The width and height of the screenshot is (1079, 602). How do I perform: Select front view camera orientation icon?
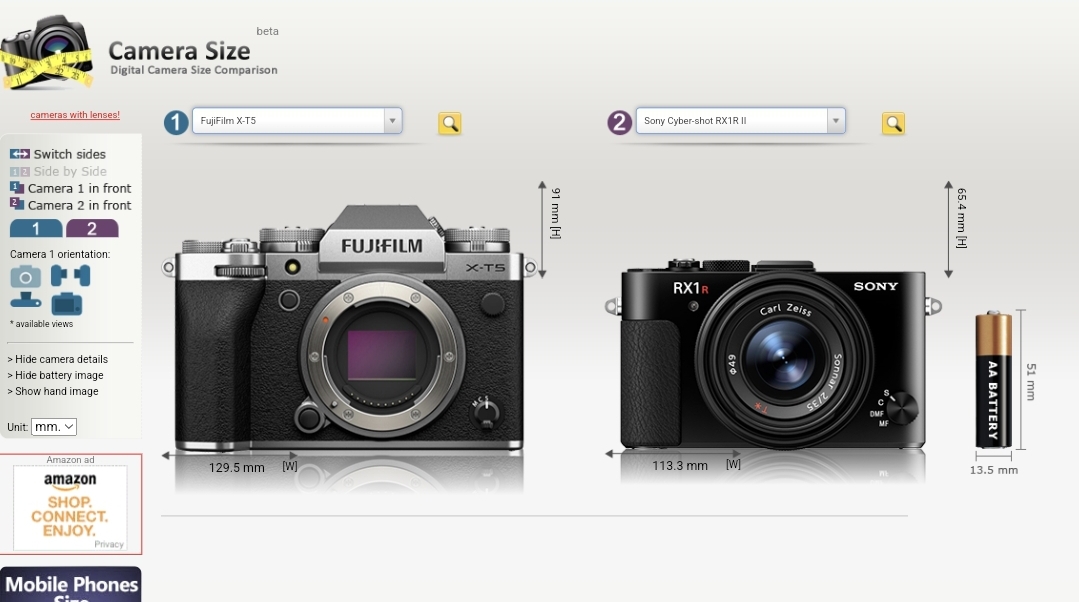pos(25,277)
